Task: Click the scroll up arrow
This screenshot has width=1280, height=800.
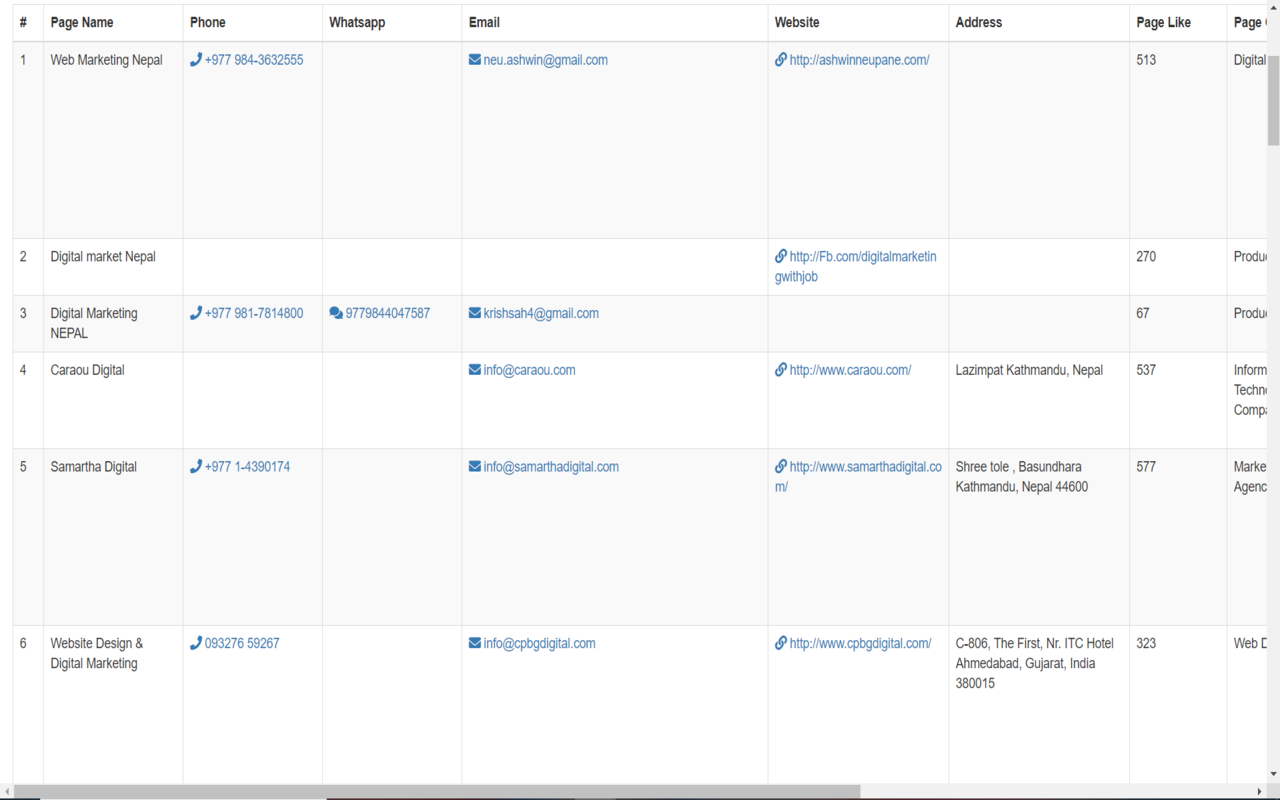Action: (x=1273, y=8)
